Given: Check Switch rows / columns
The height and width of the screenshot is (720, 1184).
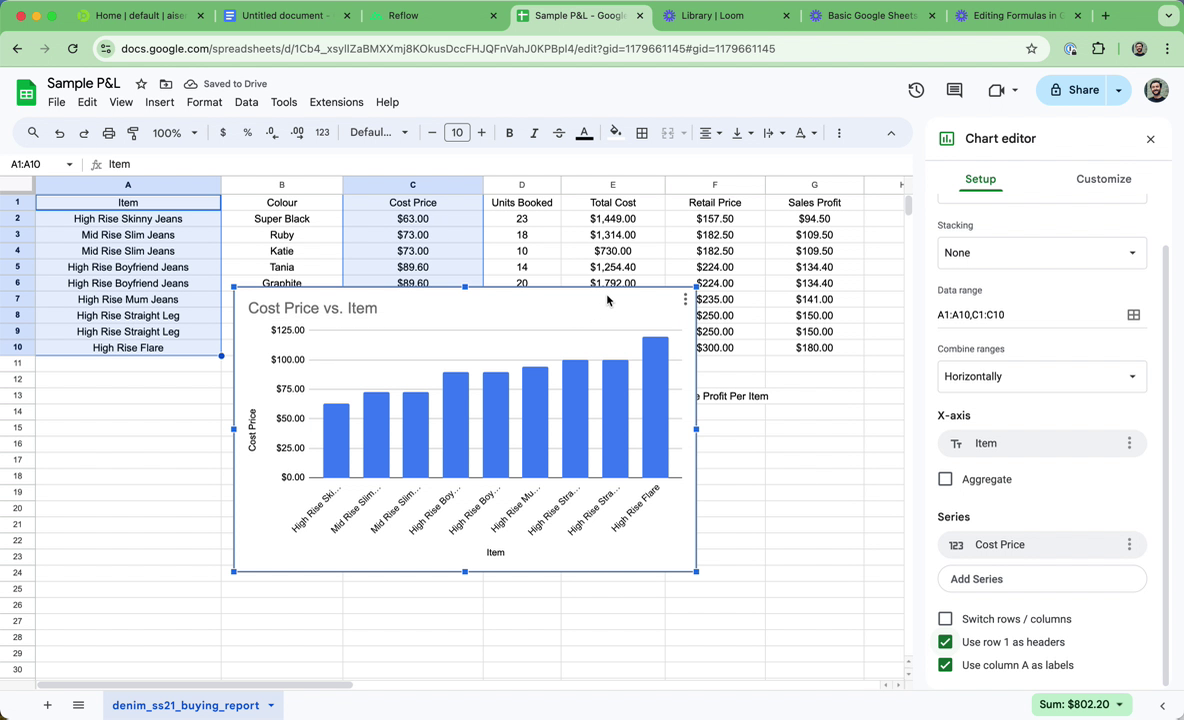Looking at the screenshot, I should click(945, 619).
